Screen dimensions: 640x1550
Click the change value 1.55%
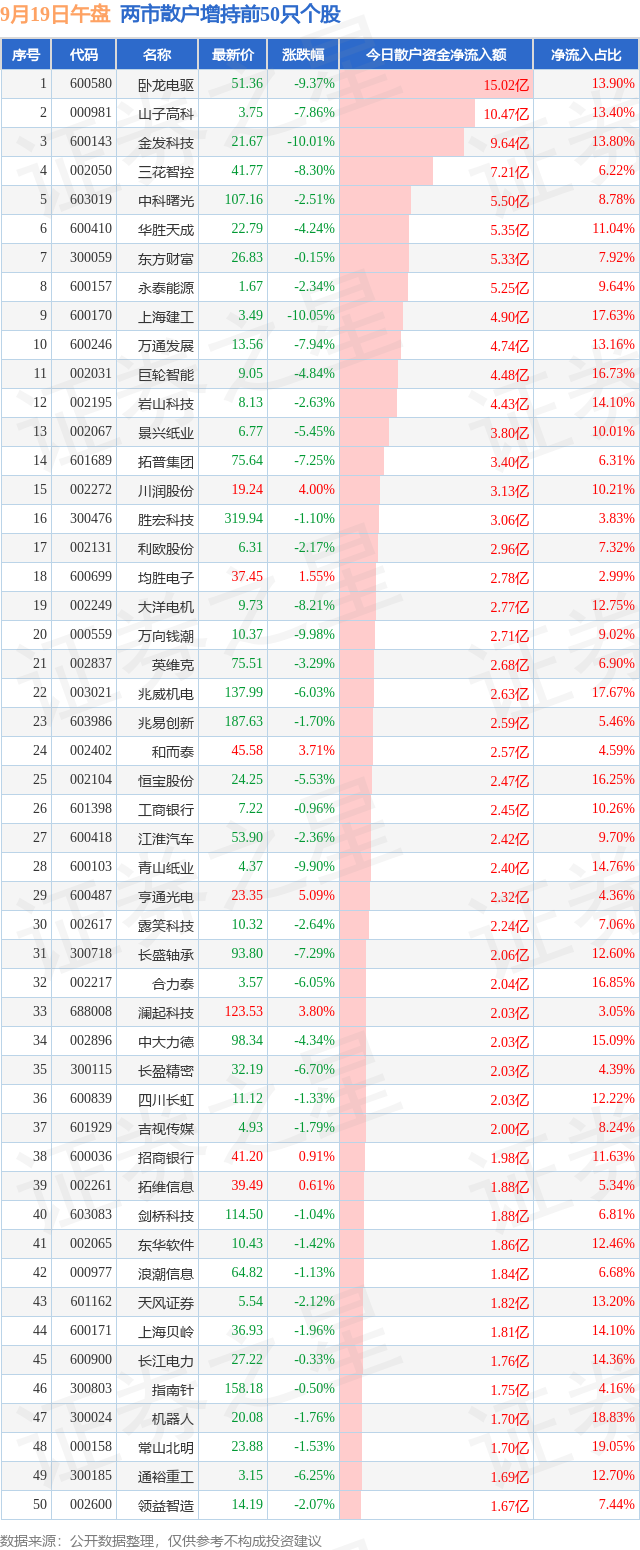coord(316,577)
